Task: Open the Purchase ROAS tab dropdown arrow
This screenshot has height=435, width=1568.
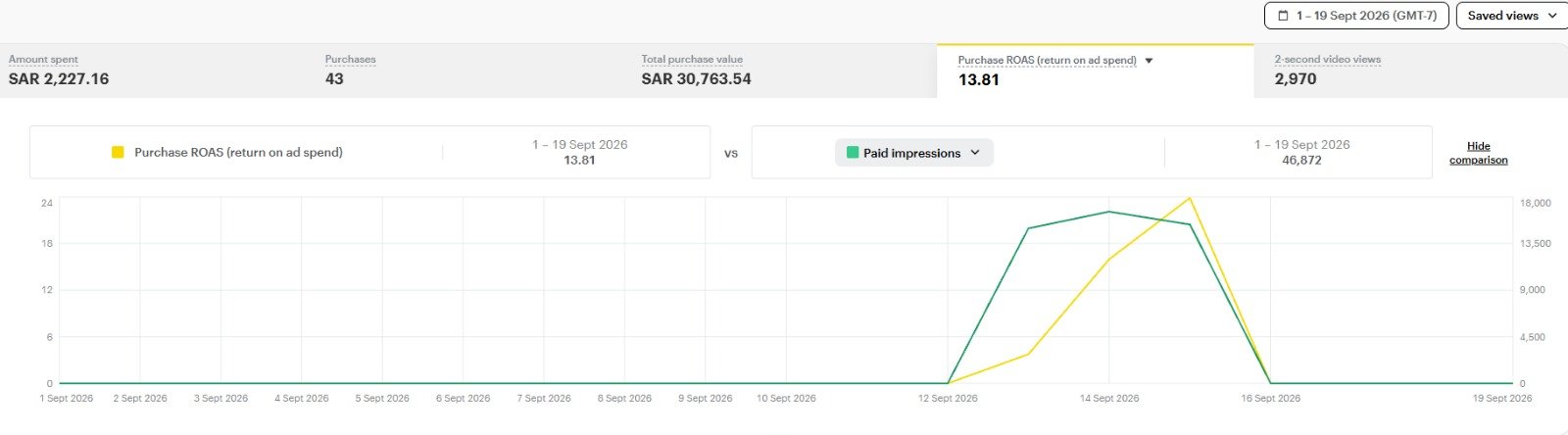Action: click(x=1149, y=61)
